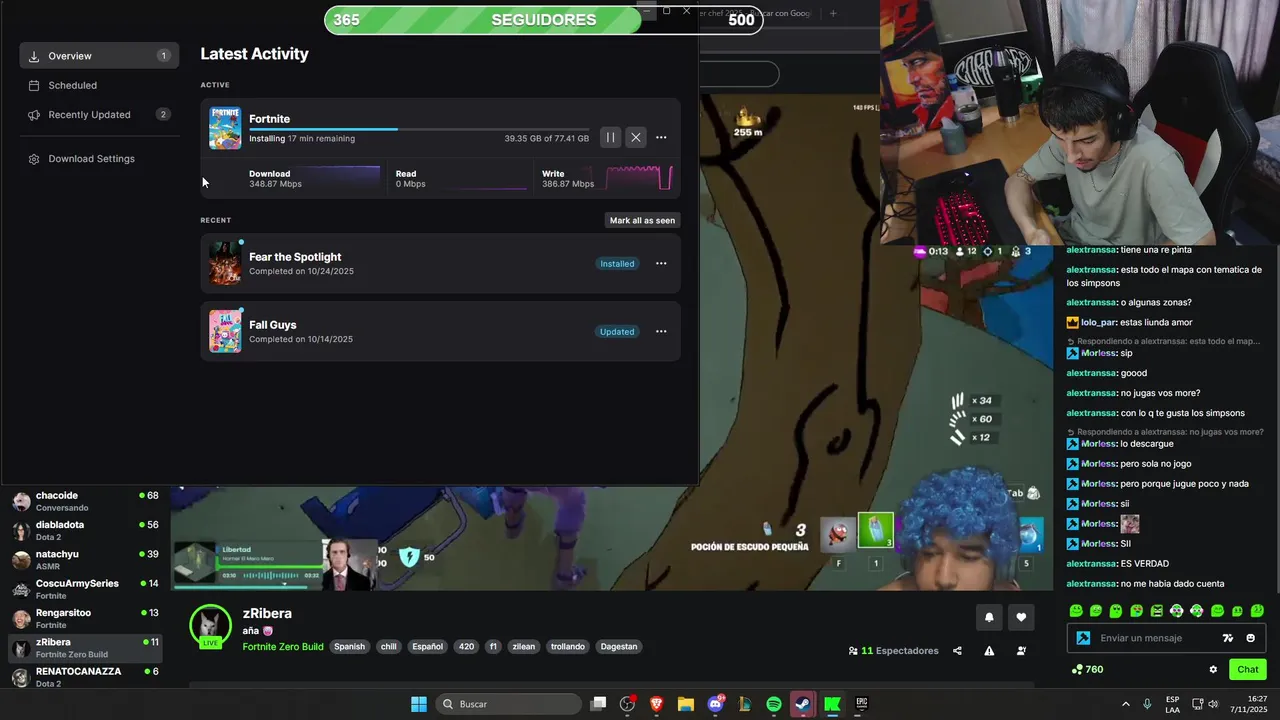This screenshot has width=1280, height=720.
Task: Cancel the Fortnite installation
Action: click(x=636, y=137)
